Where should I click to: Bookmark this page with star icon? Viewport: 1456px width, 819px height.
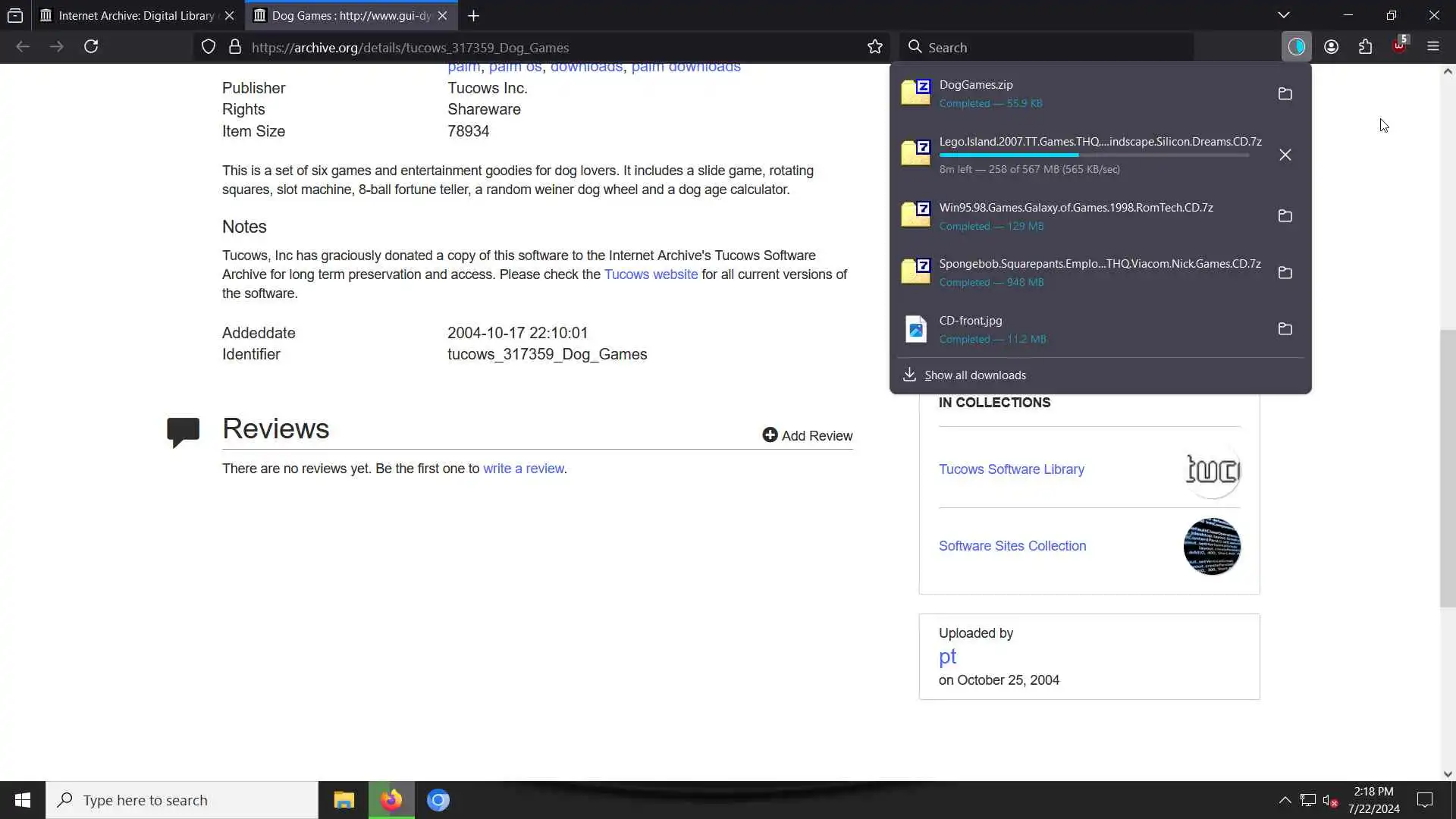click(x=874, y=47)
